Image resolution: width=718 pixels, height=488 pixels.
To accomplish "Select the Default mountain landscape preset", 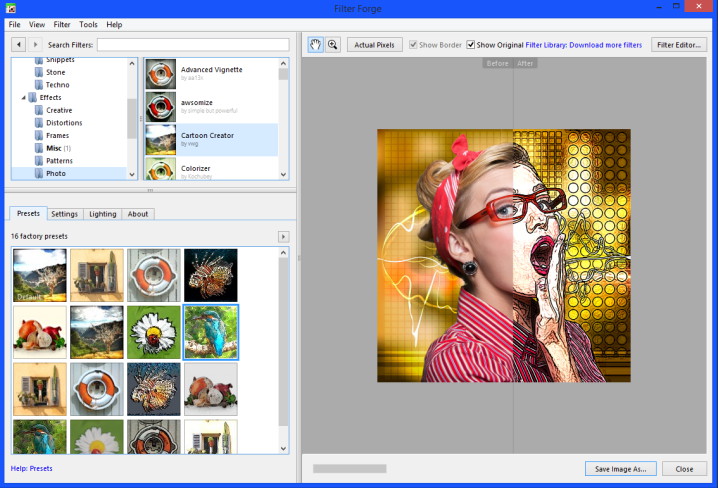I will click(40, 275).
